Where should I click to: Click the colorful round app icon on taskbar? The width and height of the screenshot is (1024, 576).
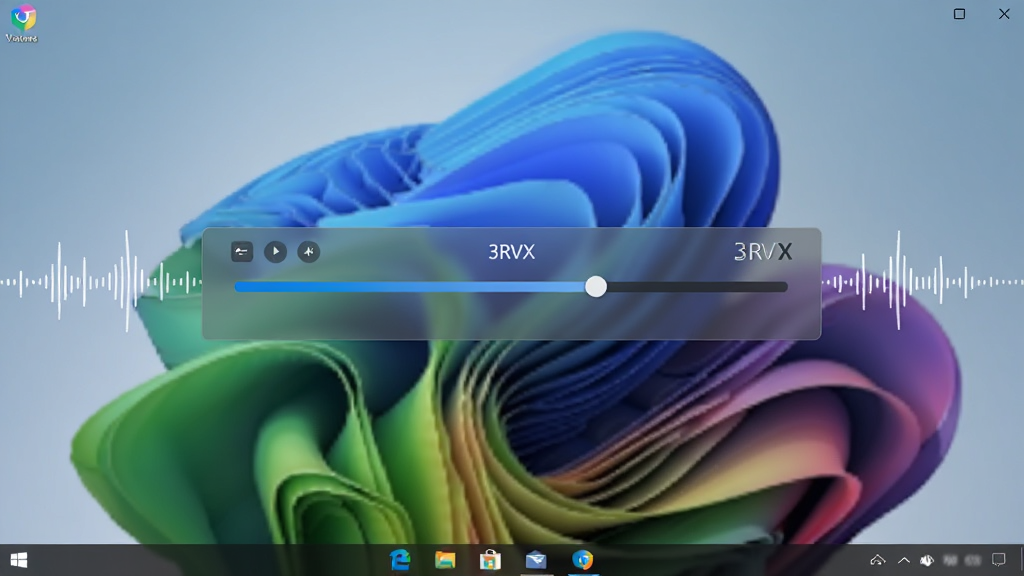(582, 560)
